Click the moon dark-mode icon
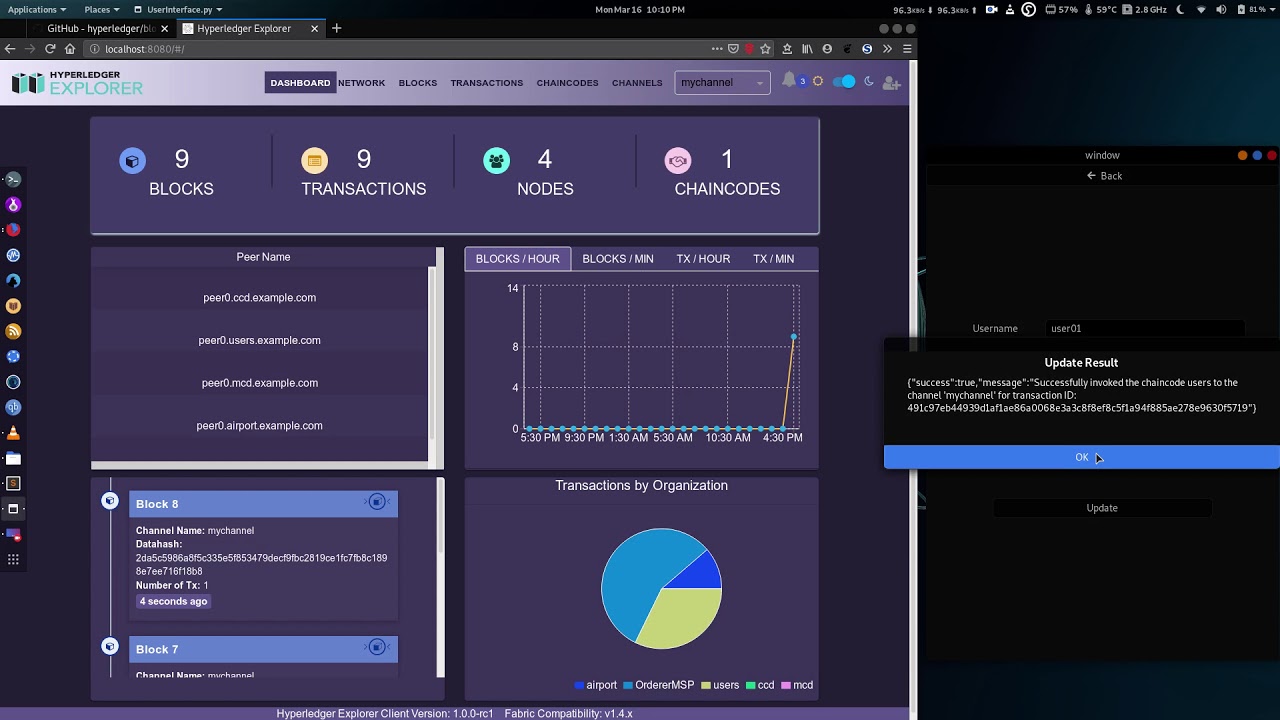 (868, 82)
